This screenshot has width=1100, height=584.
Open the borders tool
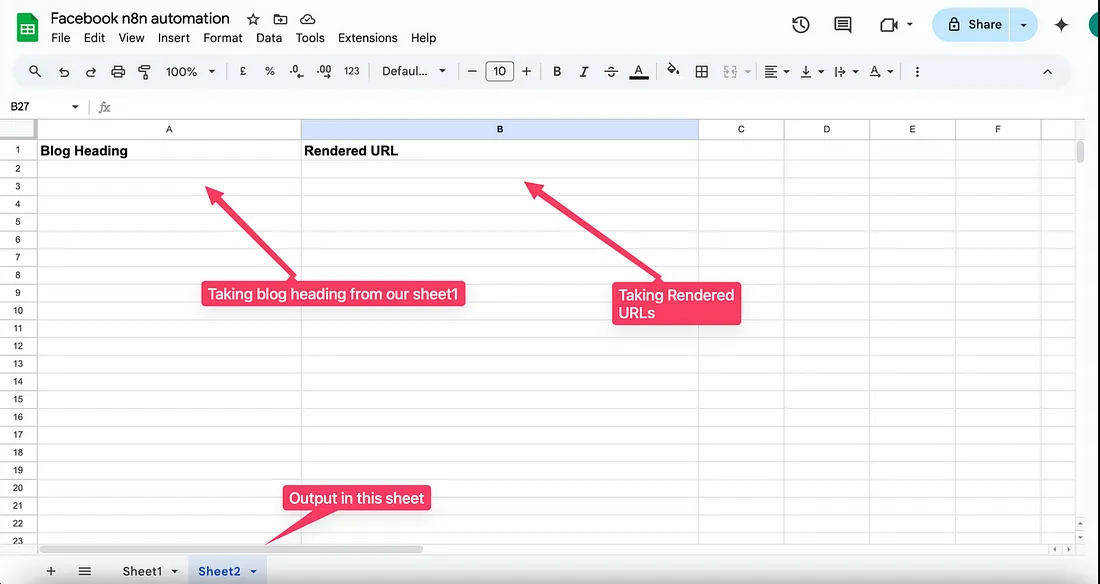point(702,72)
